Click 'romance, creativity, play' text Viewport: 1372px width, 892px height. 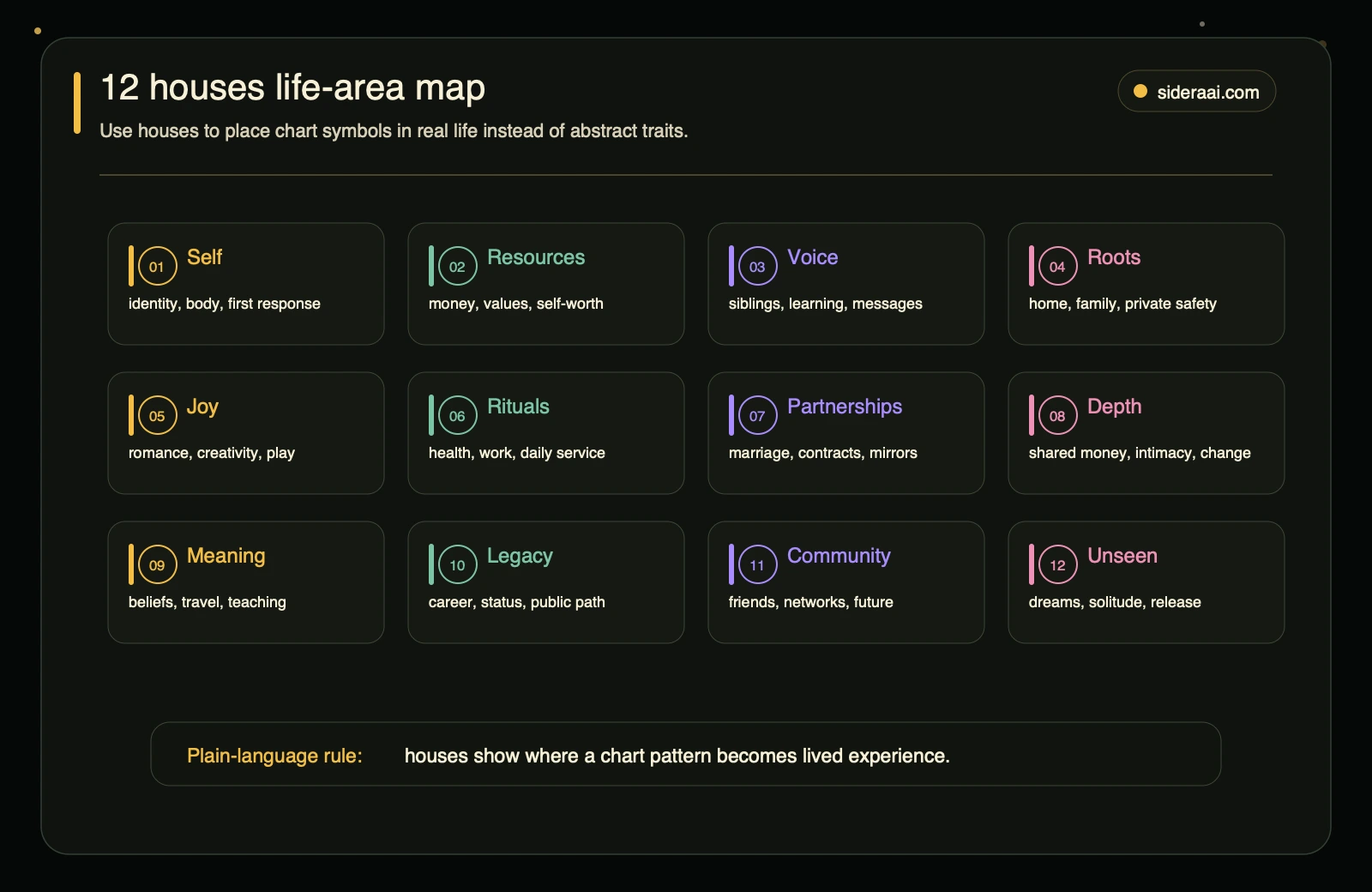[211, 453]
